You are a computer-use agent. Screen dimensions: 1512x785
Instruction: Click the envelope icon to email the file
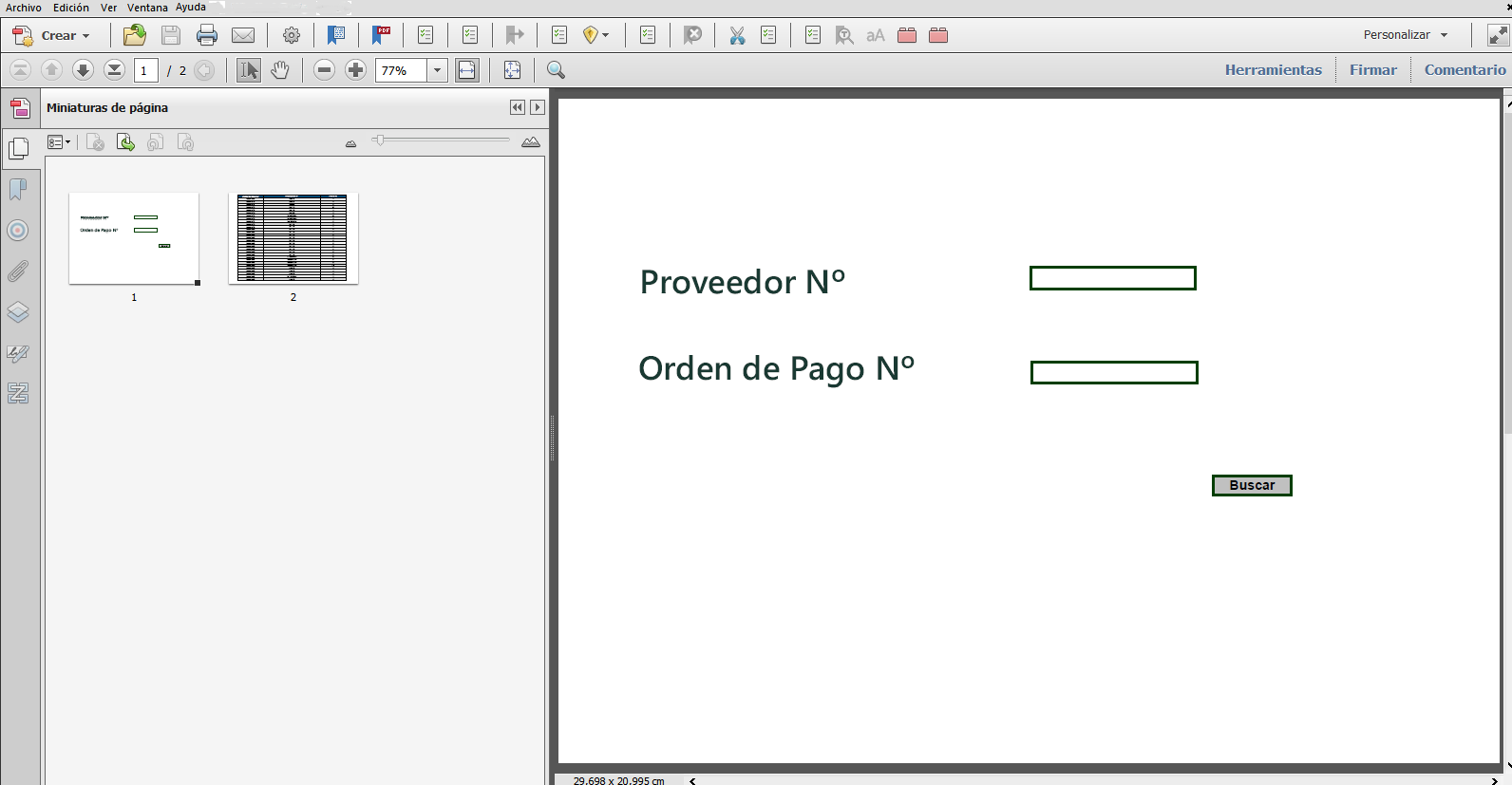pyautogui.click(x=243, y=35)
